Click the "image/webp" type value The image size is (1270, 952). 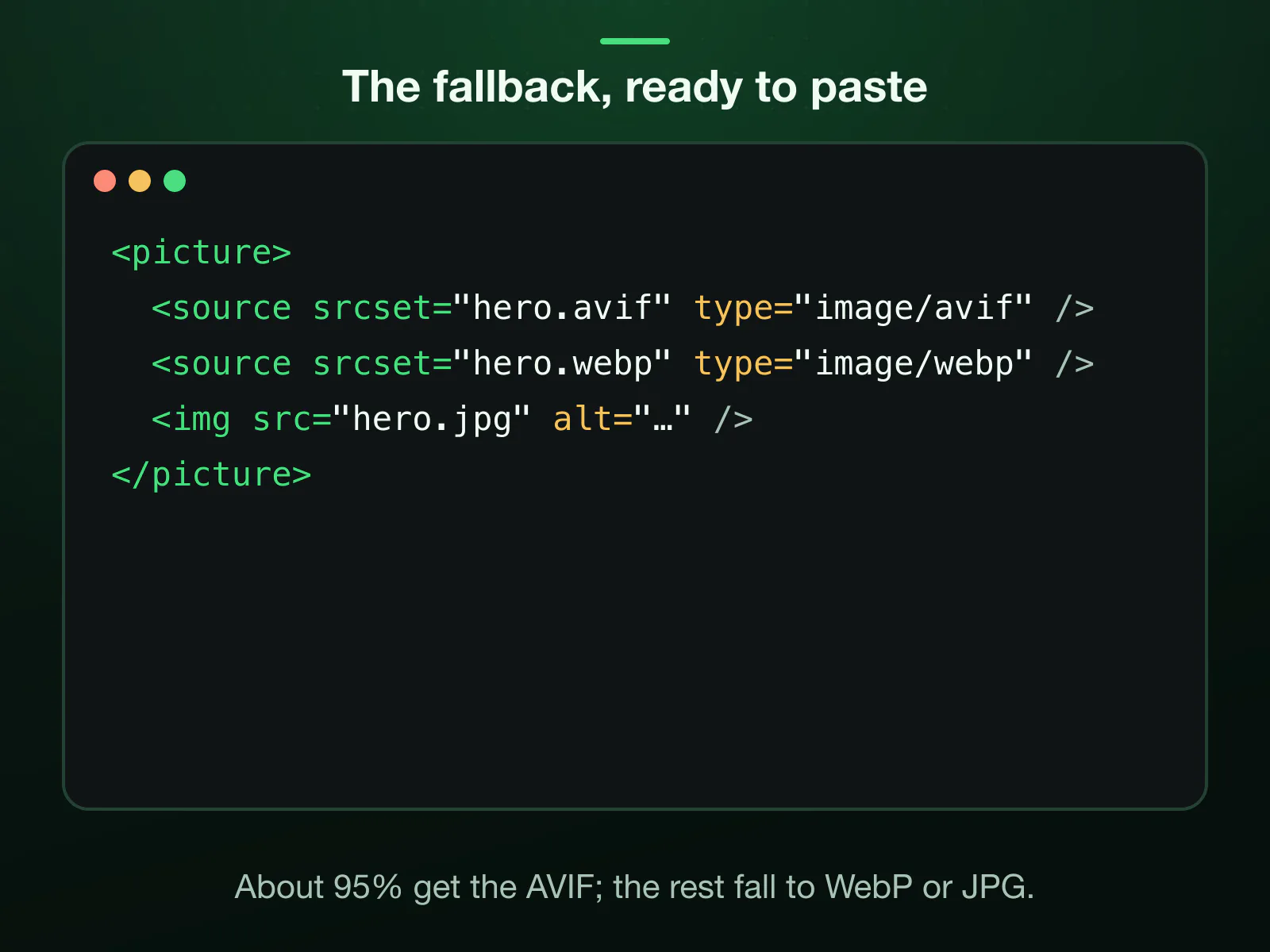914,363
